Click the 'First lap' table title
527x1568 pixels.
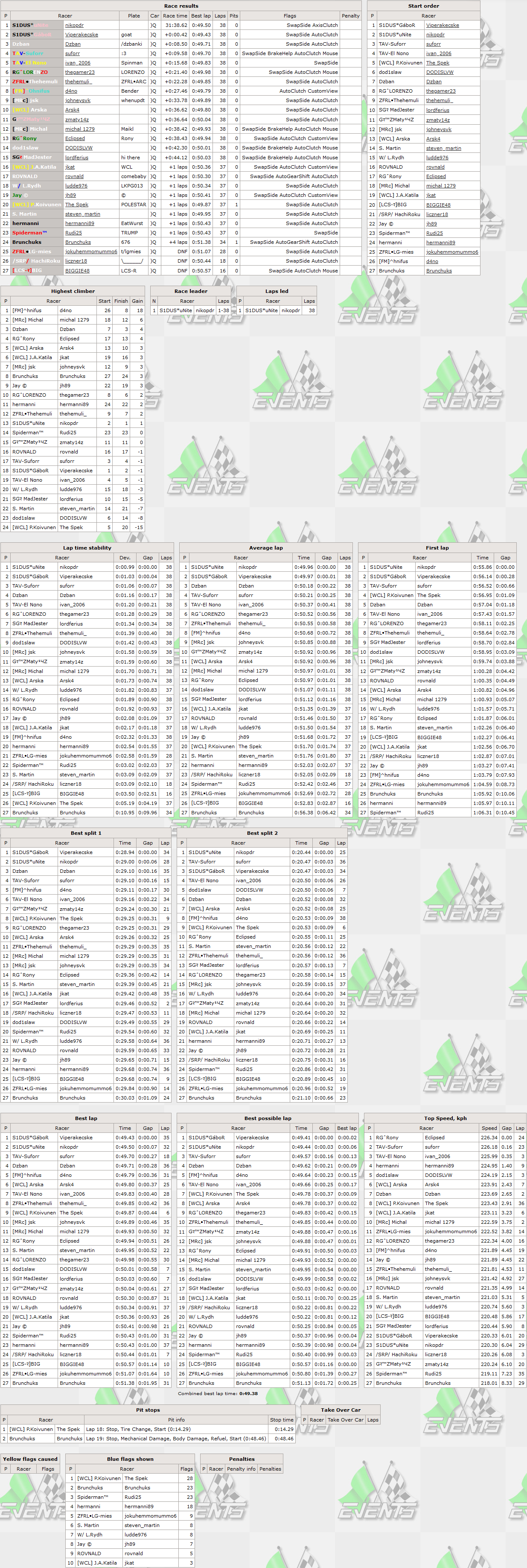pos(437,548)
